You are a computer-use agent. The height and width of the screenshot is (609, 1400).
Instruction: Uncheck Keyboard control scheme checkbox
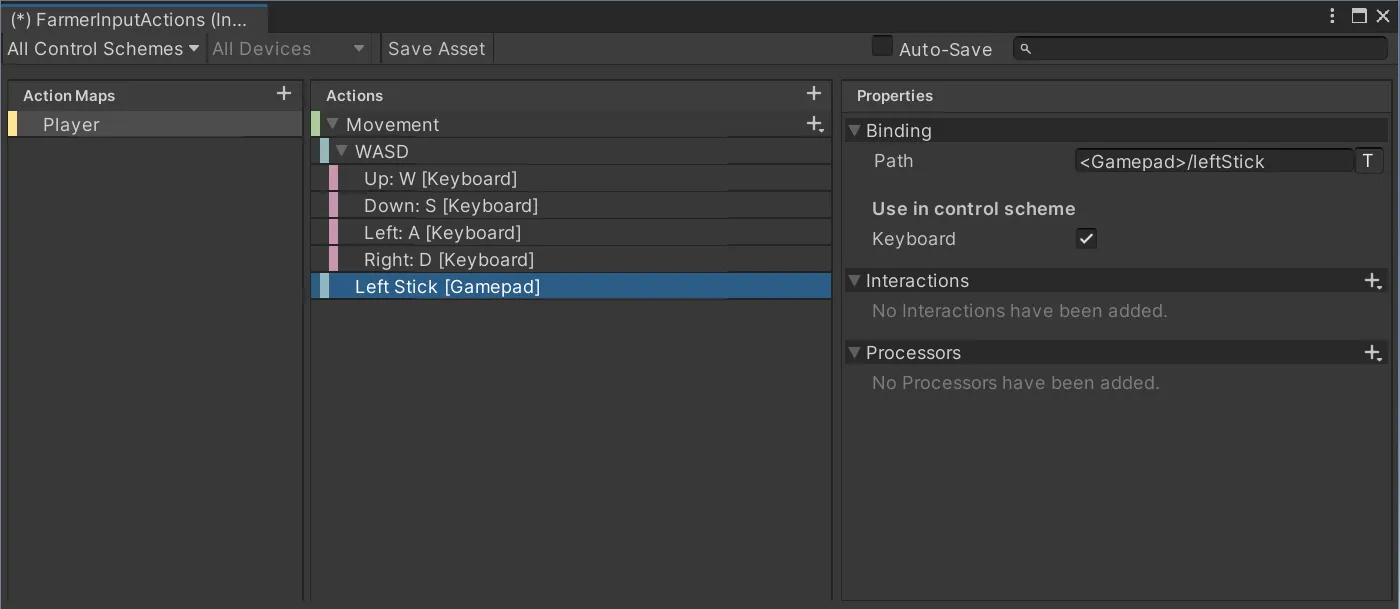(x=1086, y=239)
